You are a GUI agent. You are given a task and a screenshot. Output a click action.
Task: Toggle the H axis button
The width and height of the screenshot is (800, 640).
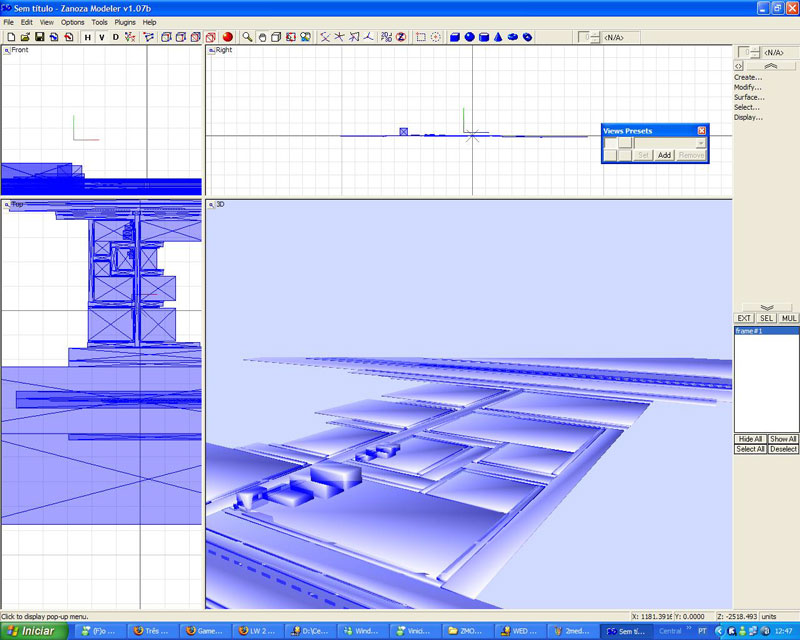tap(87, 37)
